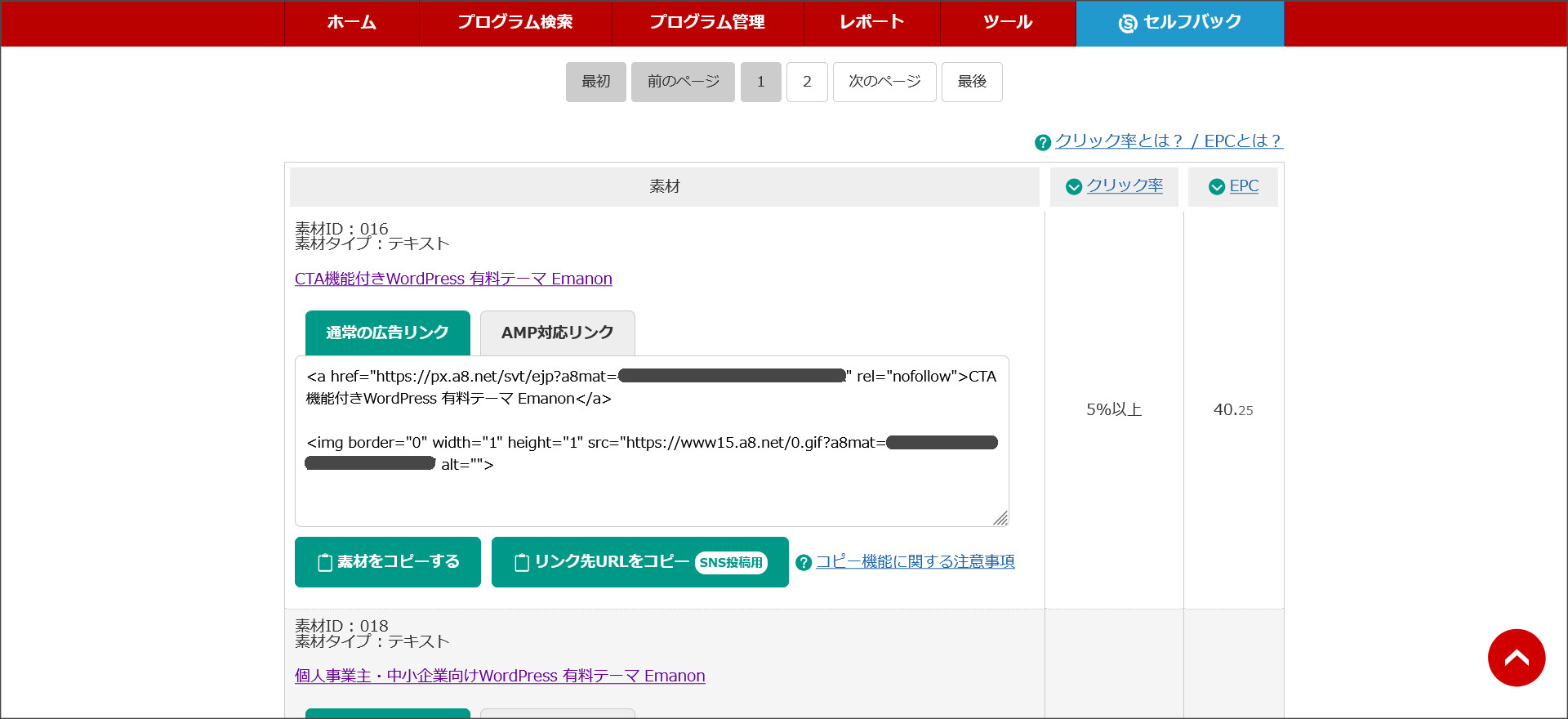Select the 通常の広告リンク tab
This screenshot has width=1568, height=719.
[388, 333]
